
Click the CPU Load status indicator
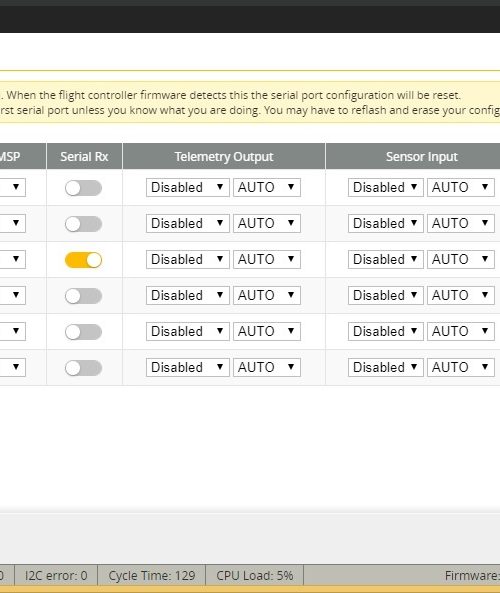[x=255, y=576]
